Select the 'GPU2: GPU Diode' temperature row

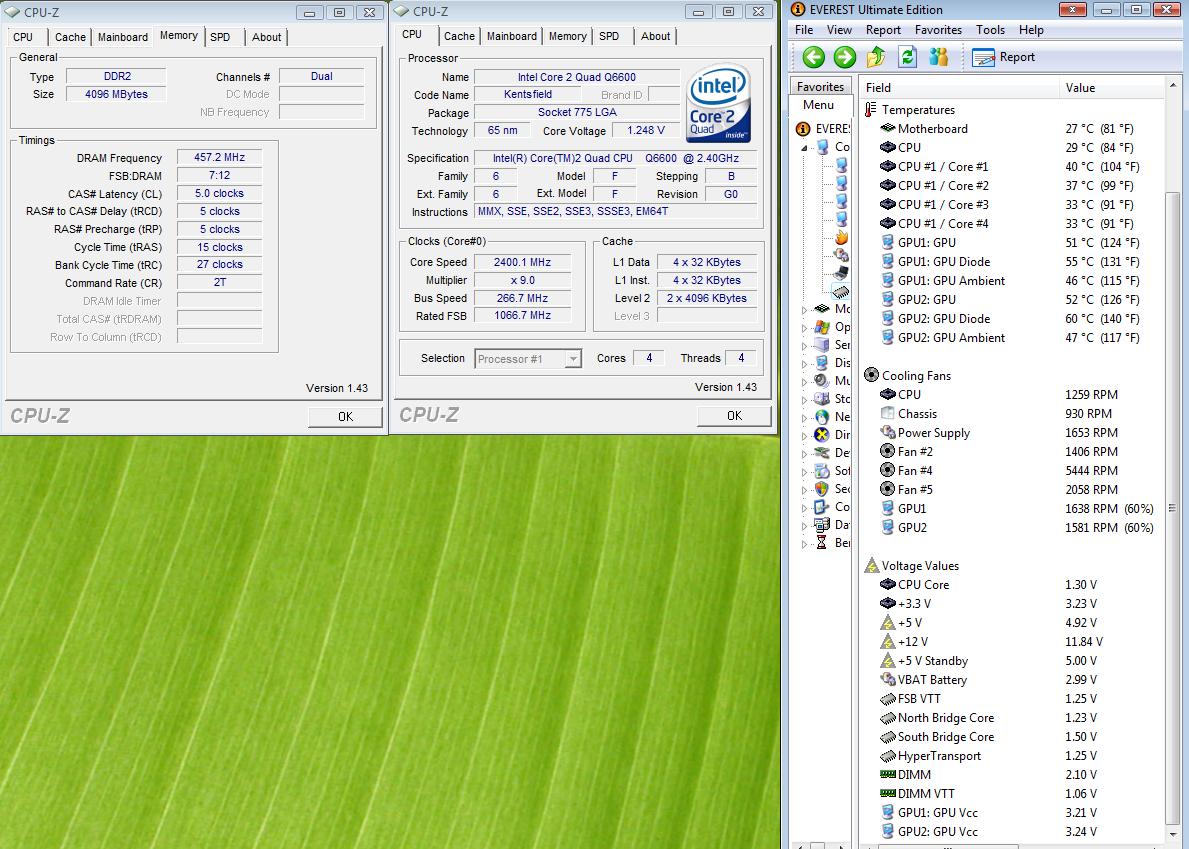tap(1012, 318)
